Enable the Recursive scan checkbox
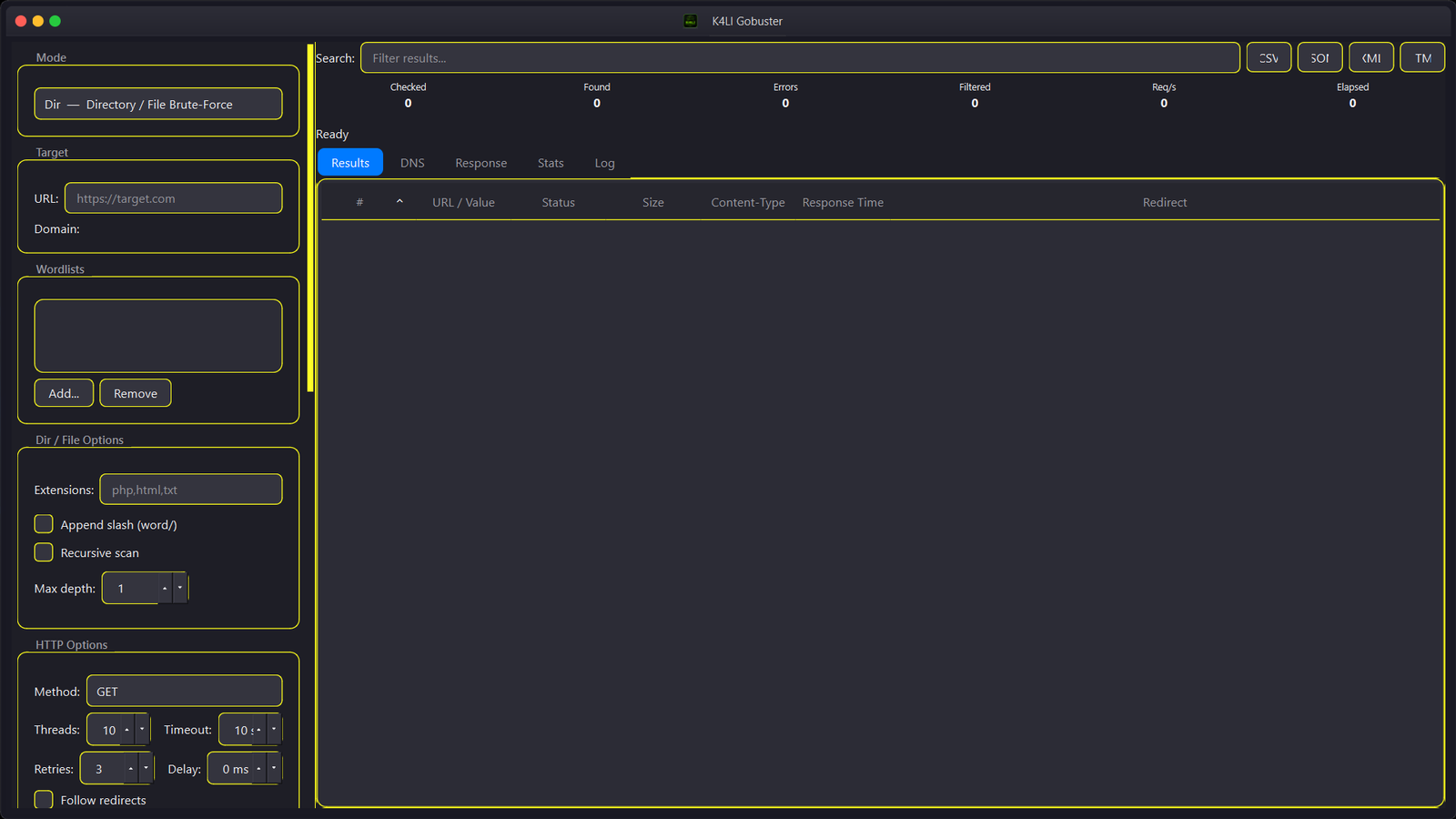 click(x=44, y=552)
